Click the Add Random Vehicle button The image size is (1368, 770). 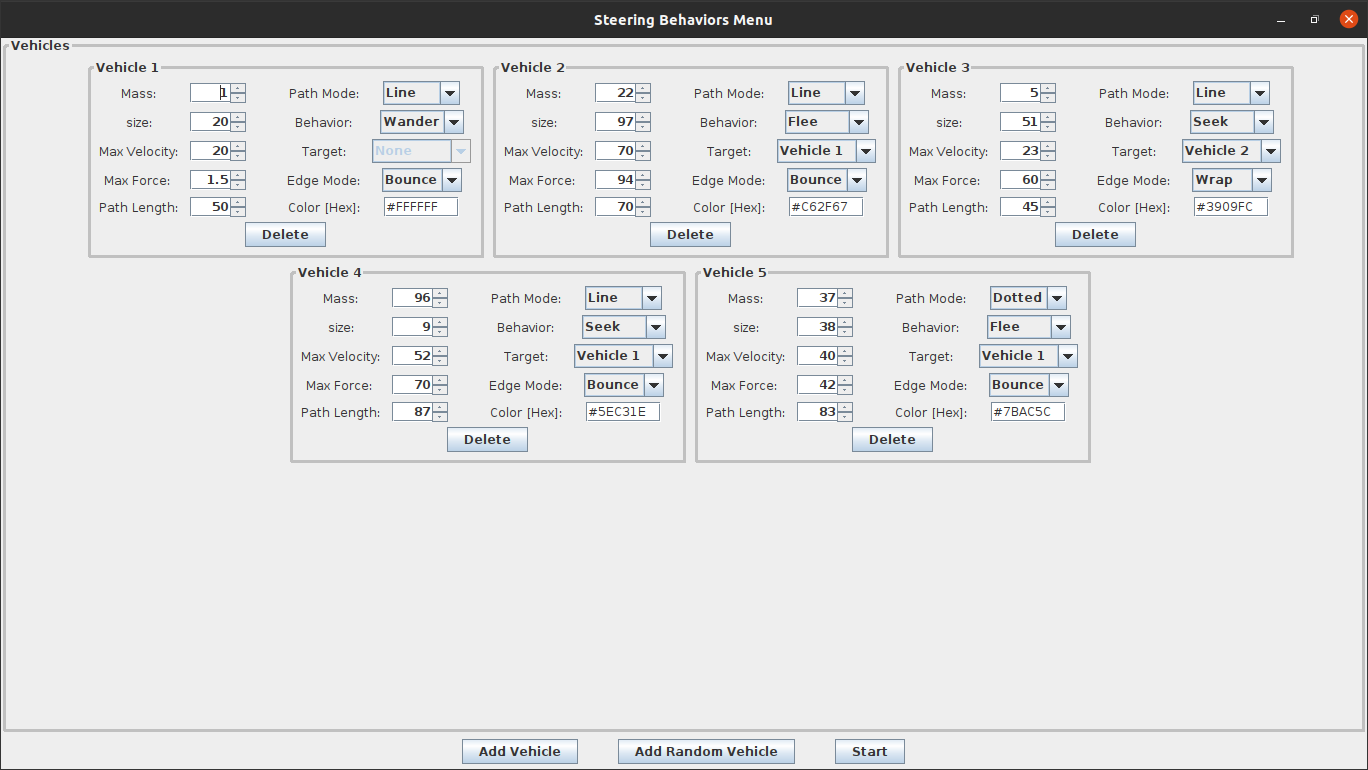tap(706, 751)
